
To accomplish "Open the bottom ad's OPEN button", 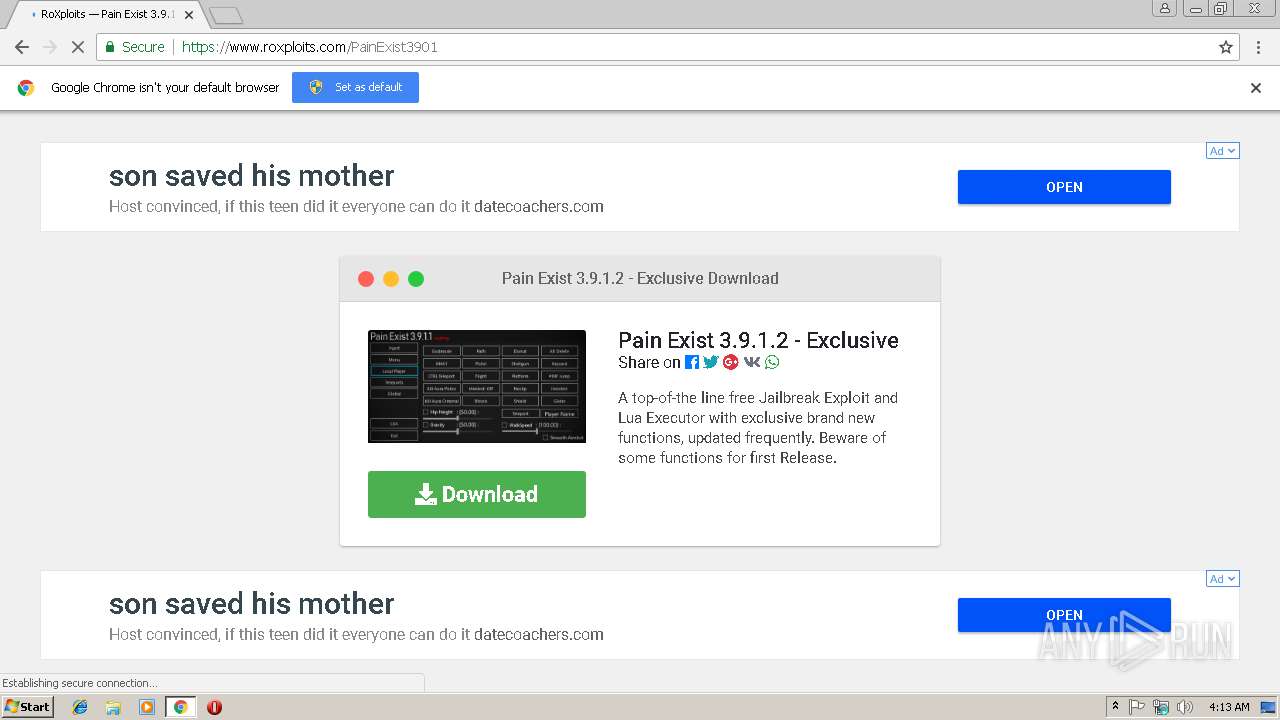I will (x=1064, y=615).
